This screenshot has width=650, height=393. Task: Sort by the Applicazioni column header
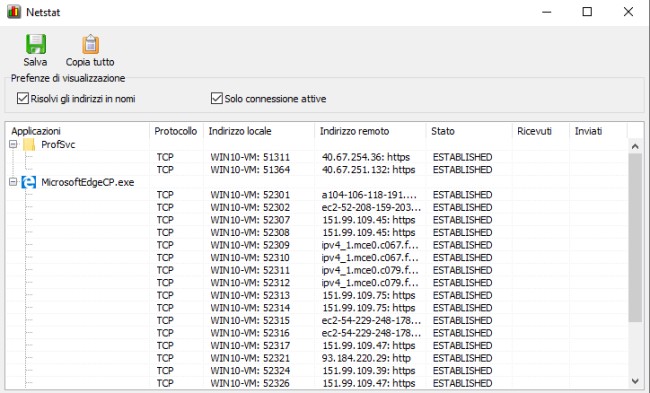78,131
